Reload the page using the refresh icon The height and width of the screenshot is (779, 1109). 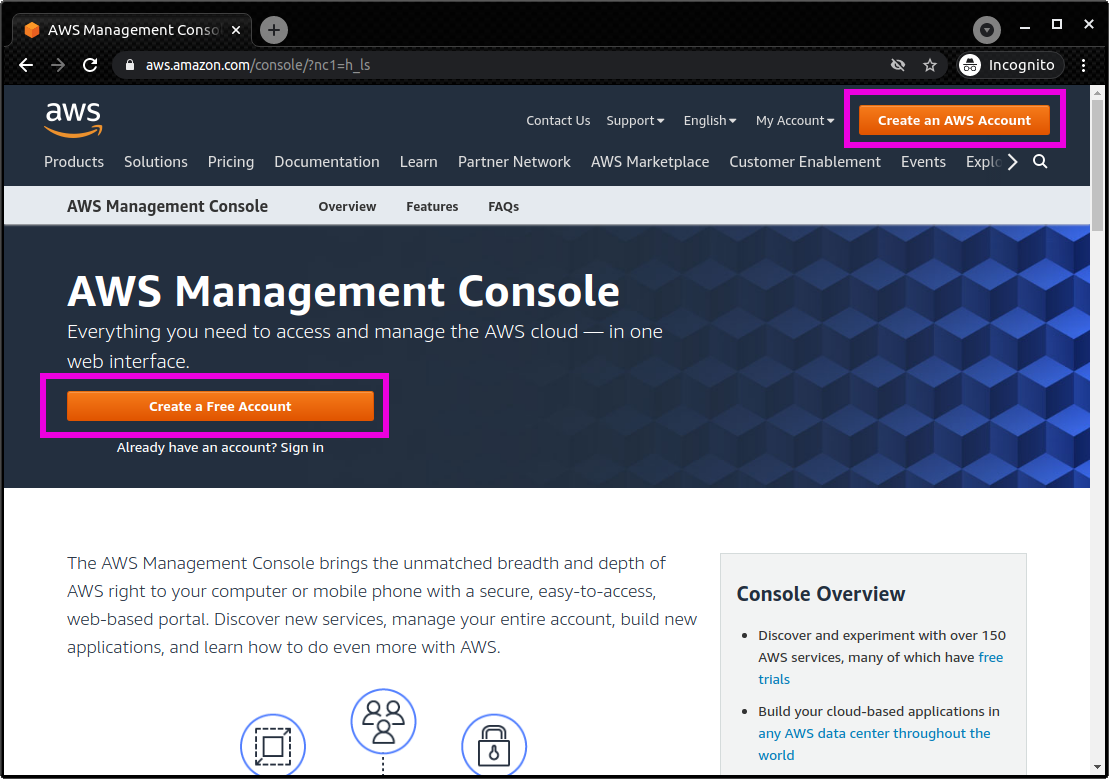[89, 64]
